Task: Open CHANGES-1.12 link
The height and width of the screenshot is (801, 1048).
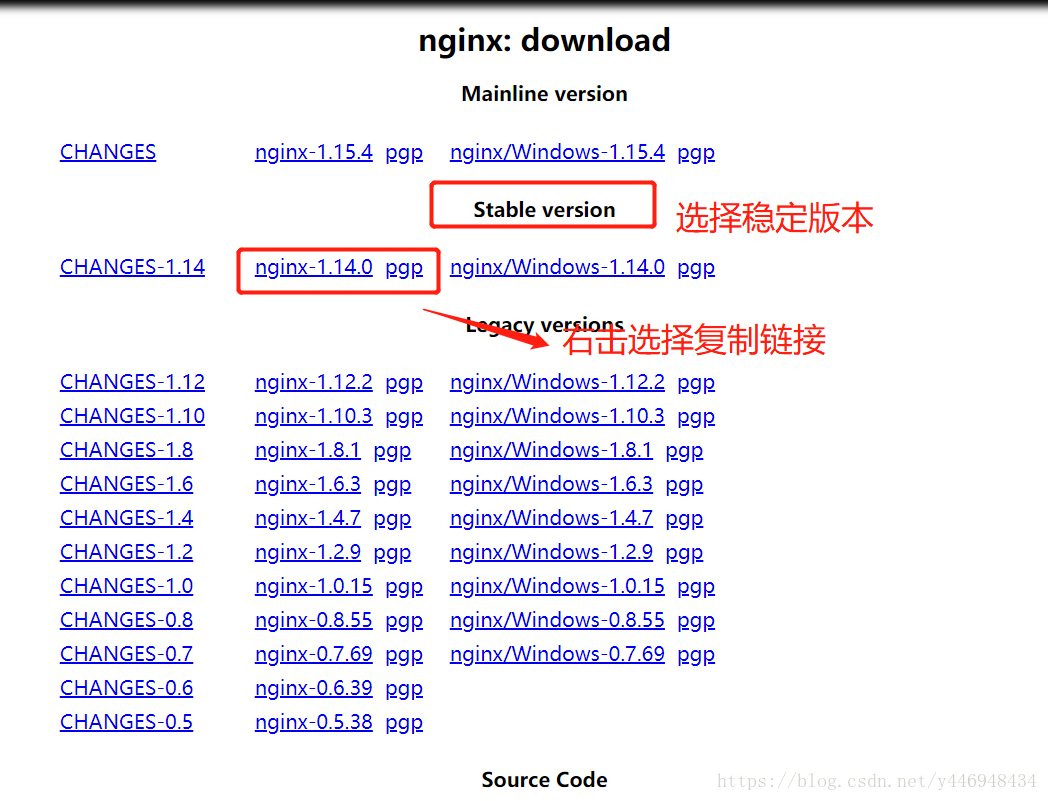Action: click(x=132, y=382)
